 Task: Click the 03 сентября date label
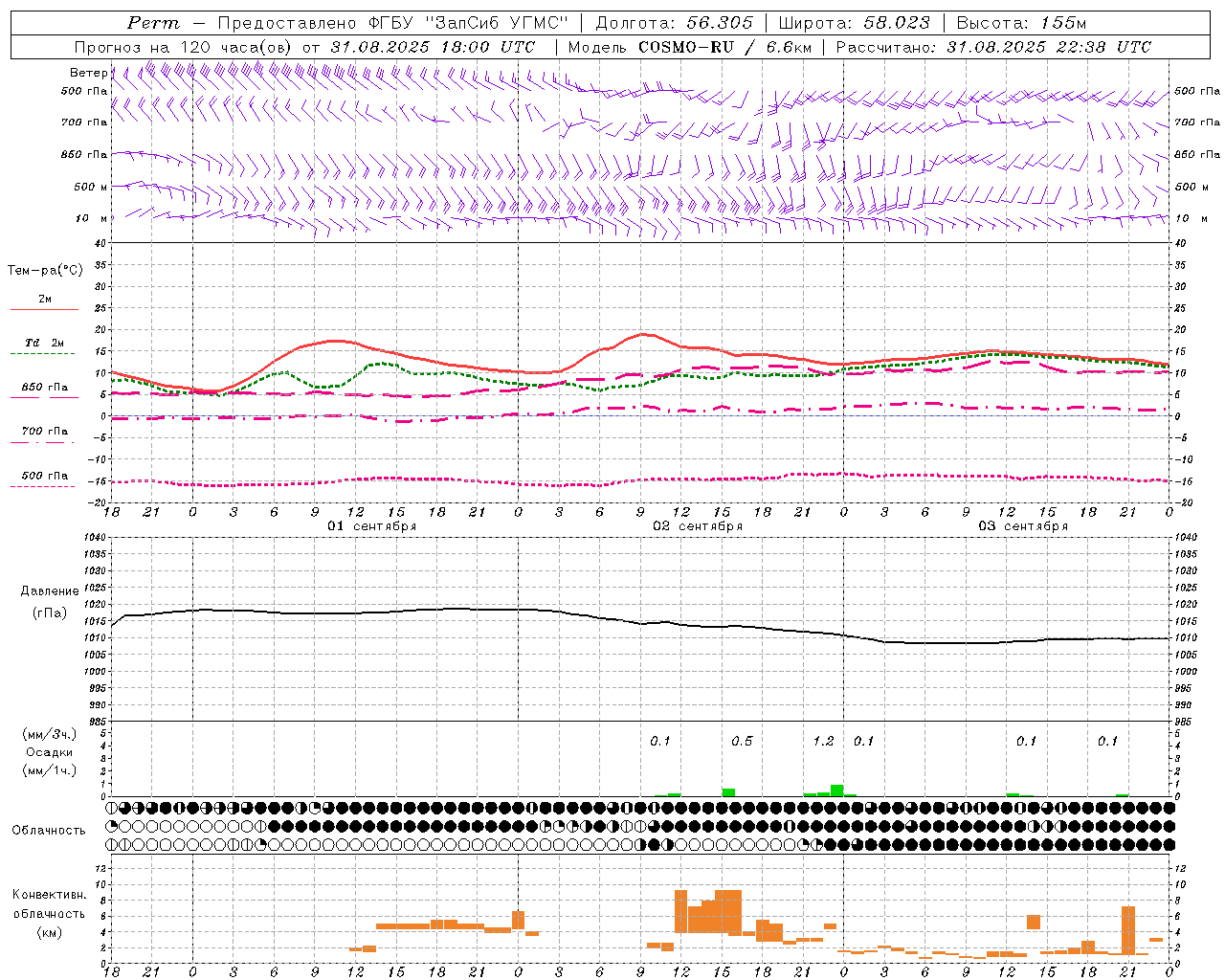[x=1023, y=526]
